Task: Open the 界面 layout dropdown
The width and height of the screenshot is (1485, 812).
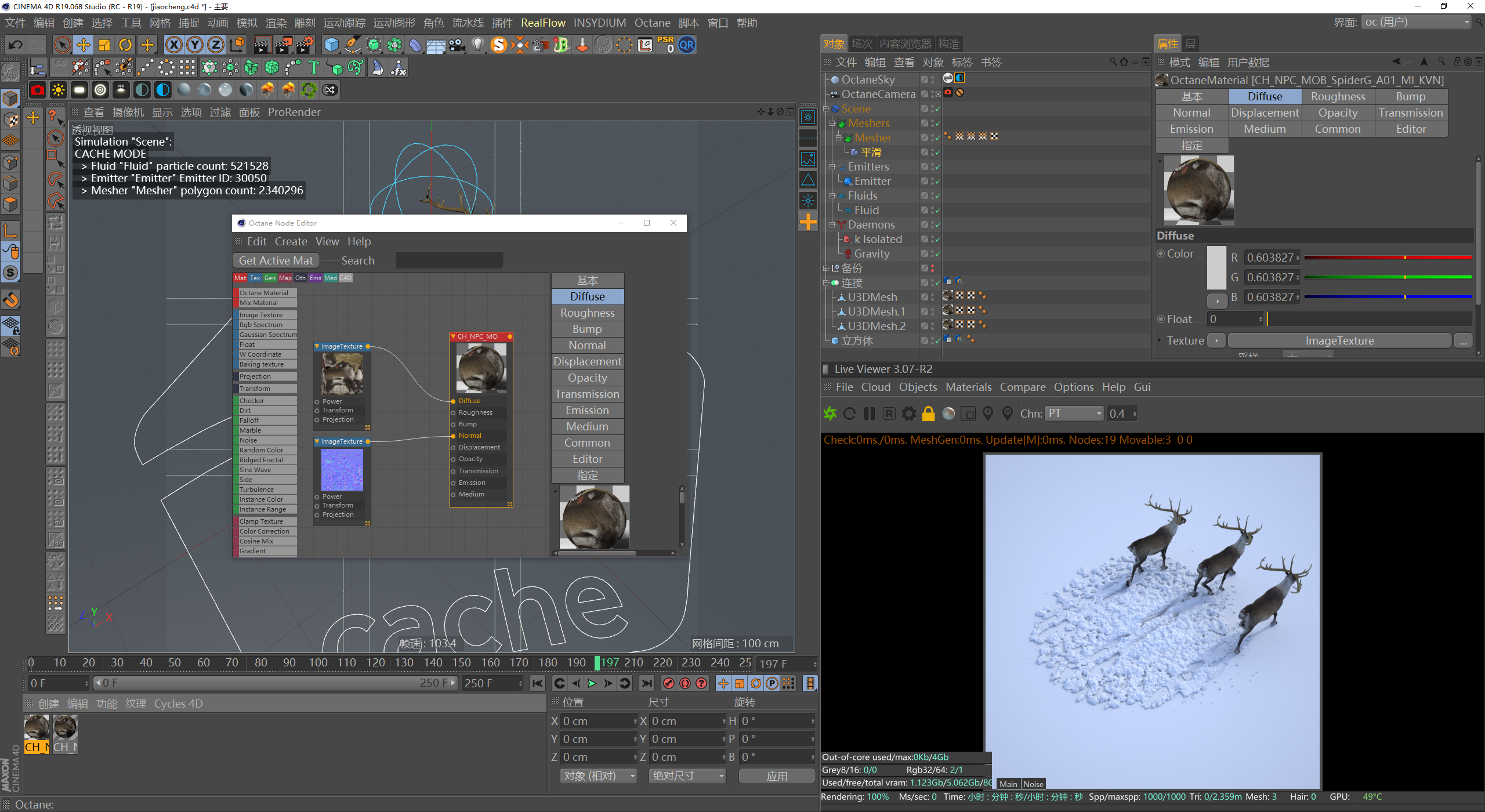Action: 1416,23
